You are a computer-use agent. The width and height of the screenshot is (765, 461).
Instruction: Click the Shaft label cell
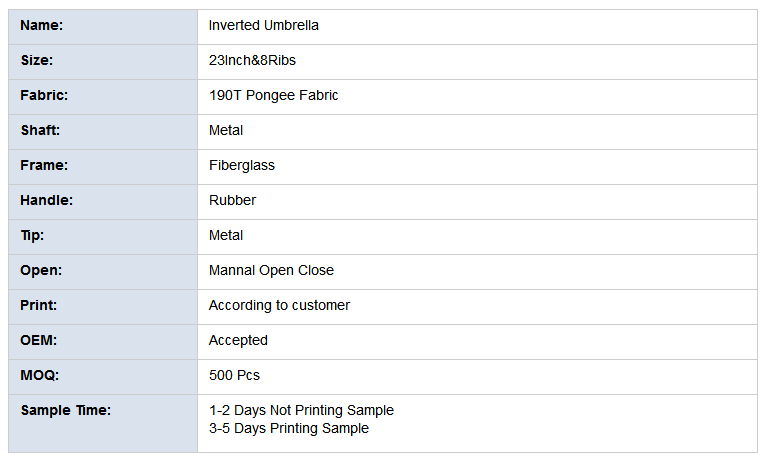tap(103, 132)
